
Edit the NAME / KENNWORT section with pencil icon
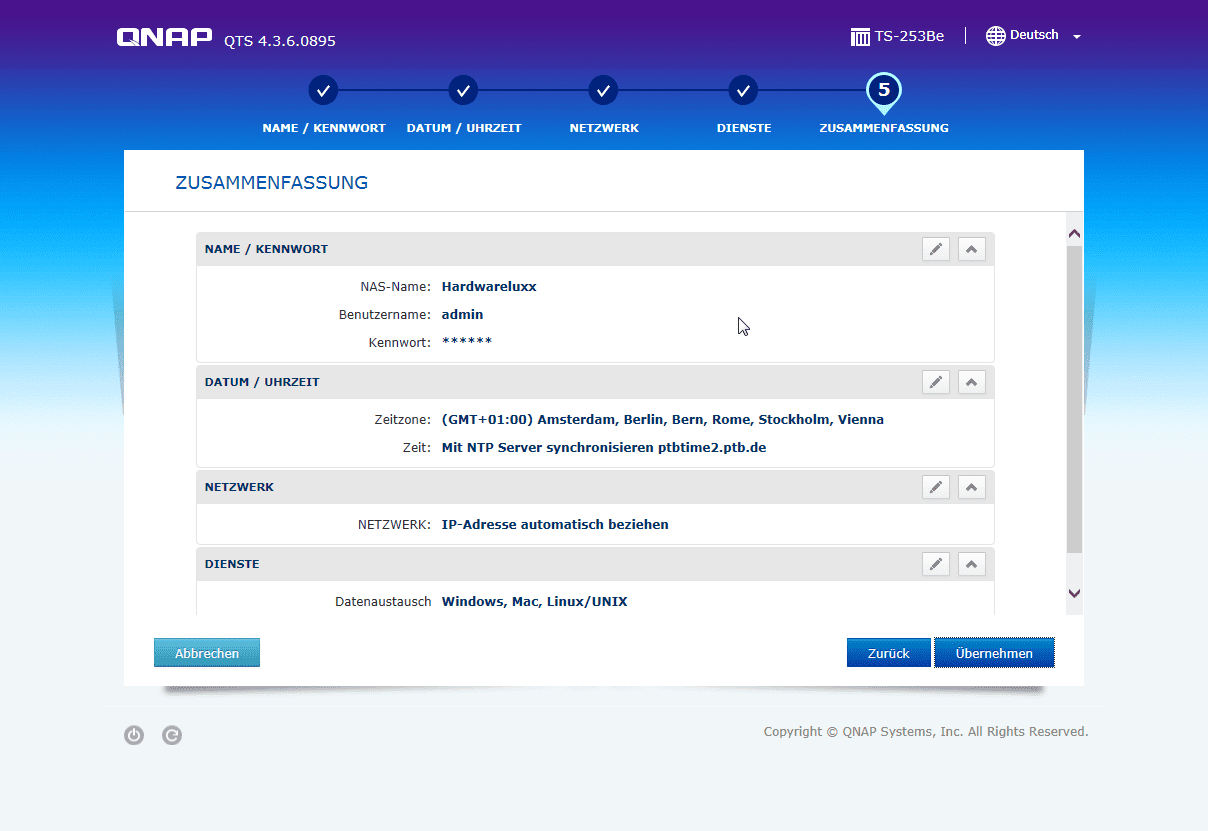936,249
